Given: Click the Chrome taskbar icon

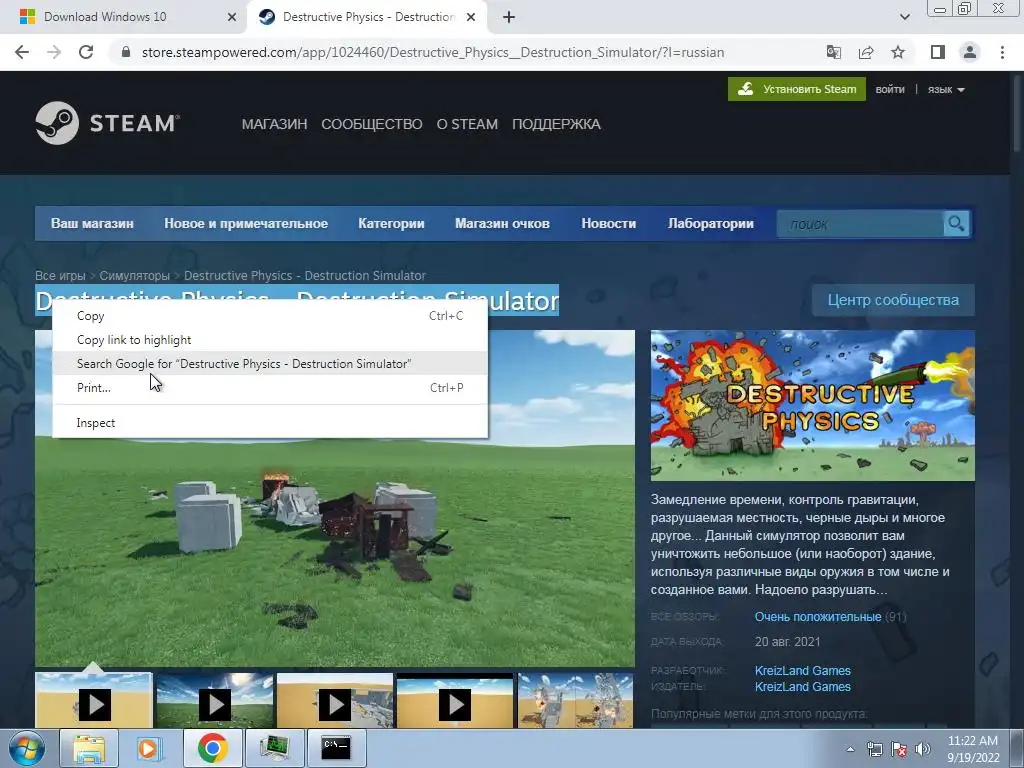Looking at the screenshot, I should point(212,748).
